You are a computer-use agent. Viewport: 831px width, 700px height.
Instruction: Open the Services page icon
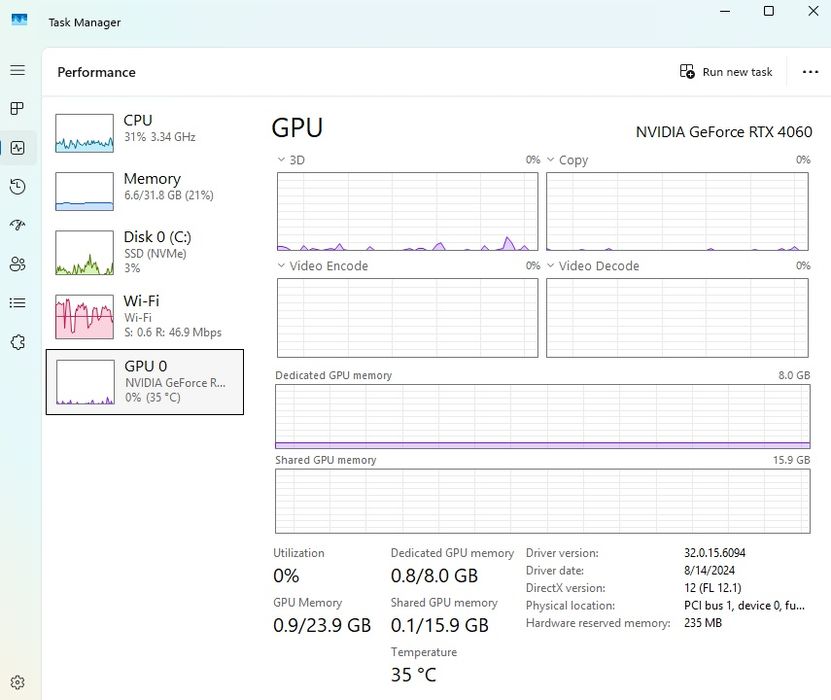[17, 342]
